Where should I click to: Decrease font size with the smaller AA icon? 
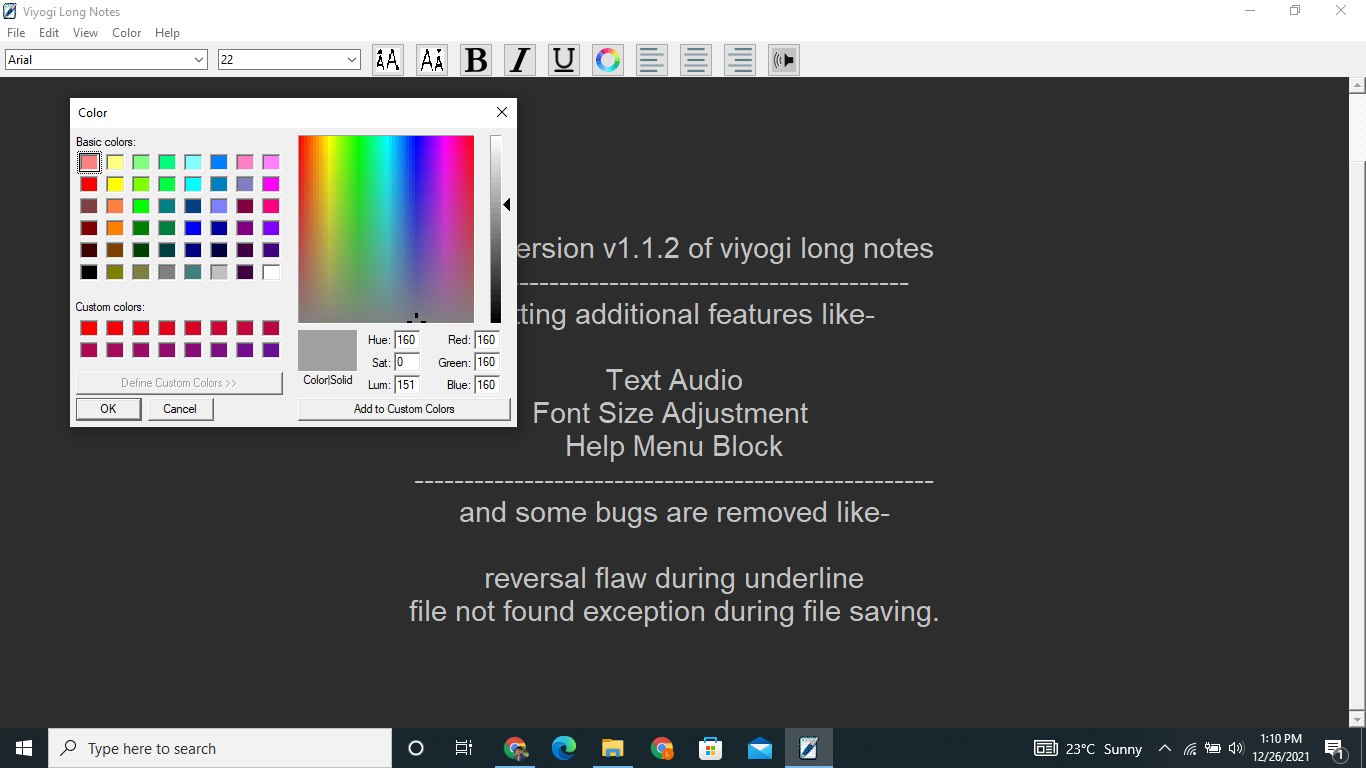[432, 60]
